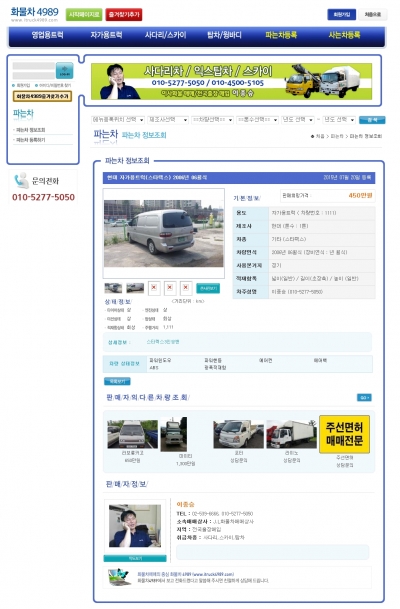Viewport: 400px width, 609px height.
Task: Click the main silver van photo
Action: [163, 233]
